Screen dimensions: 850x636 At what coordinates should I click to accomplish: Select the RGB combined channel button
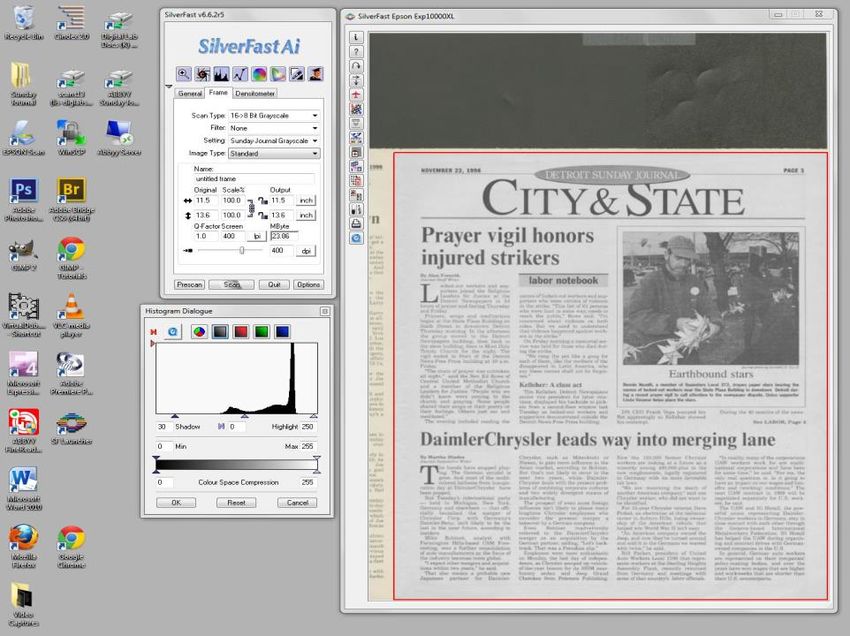pos(199,331)
